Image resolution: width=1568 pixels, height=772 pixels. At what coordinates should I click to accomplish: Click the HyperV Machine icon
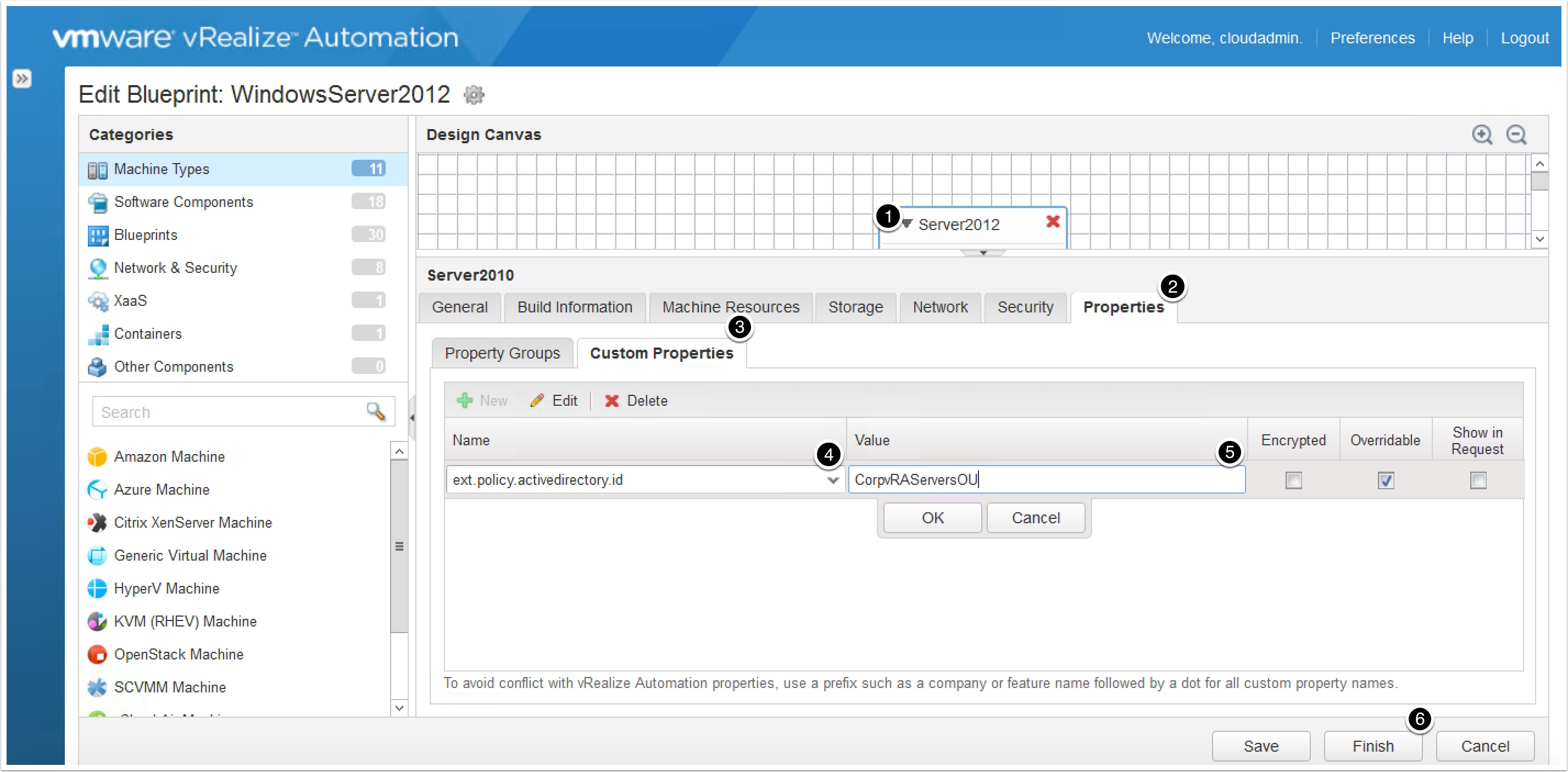pos(97,588)
